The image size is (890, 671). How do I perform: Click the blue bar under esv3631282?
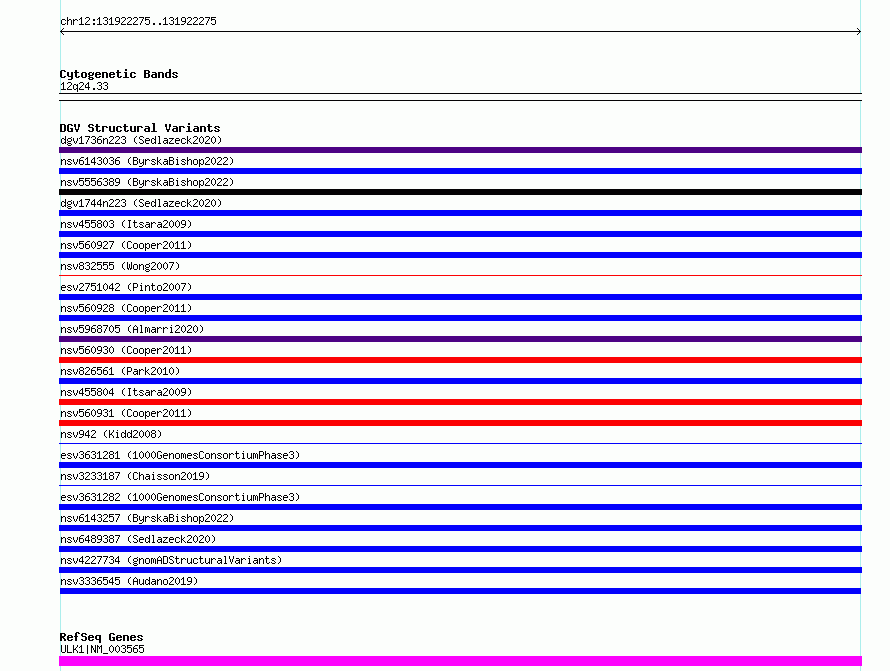(460, 507)
